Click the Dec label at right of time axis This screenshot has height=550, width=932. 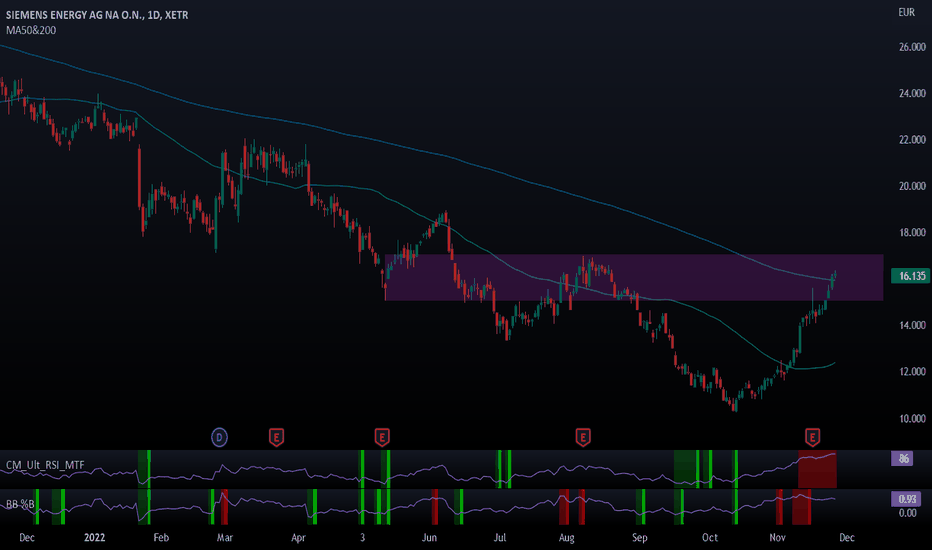pyautogui.click(x=847, y=538)
